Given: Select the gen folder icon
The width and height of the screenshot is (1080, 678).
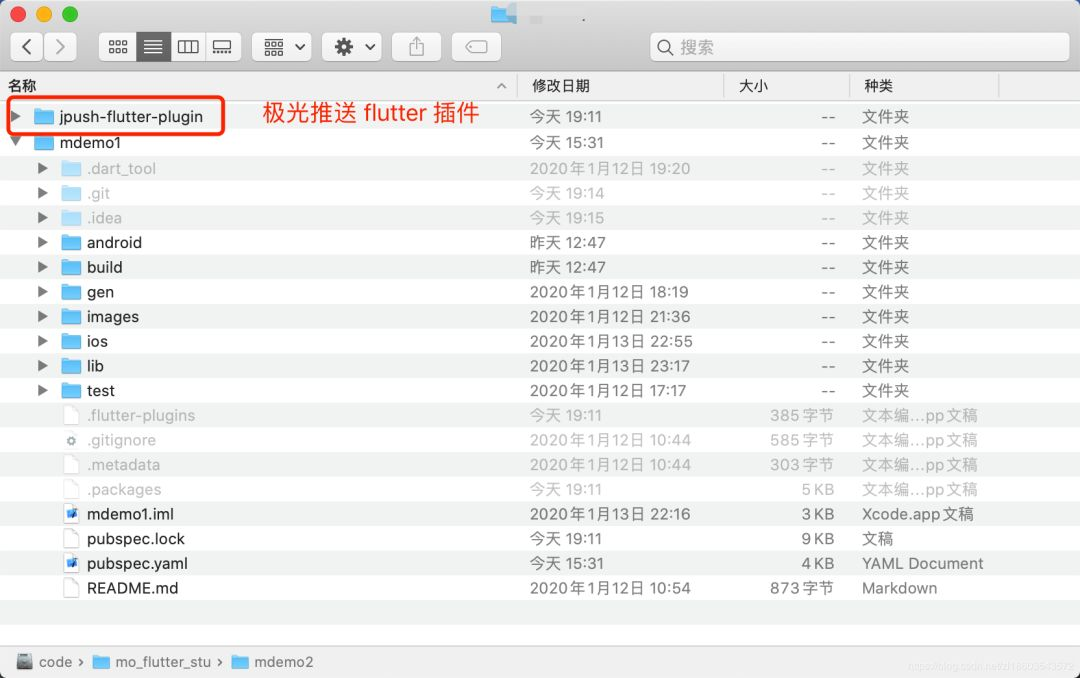Looking at the screenshot, I should click(71, 291).
